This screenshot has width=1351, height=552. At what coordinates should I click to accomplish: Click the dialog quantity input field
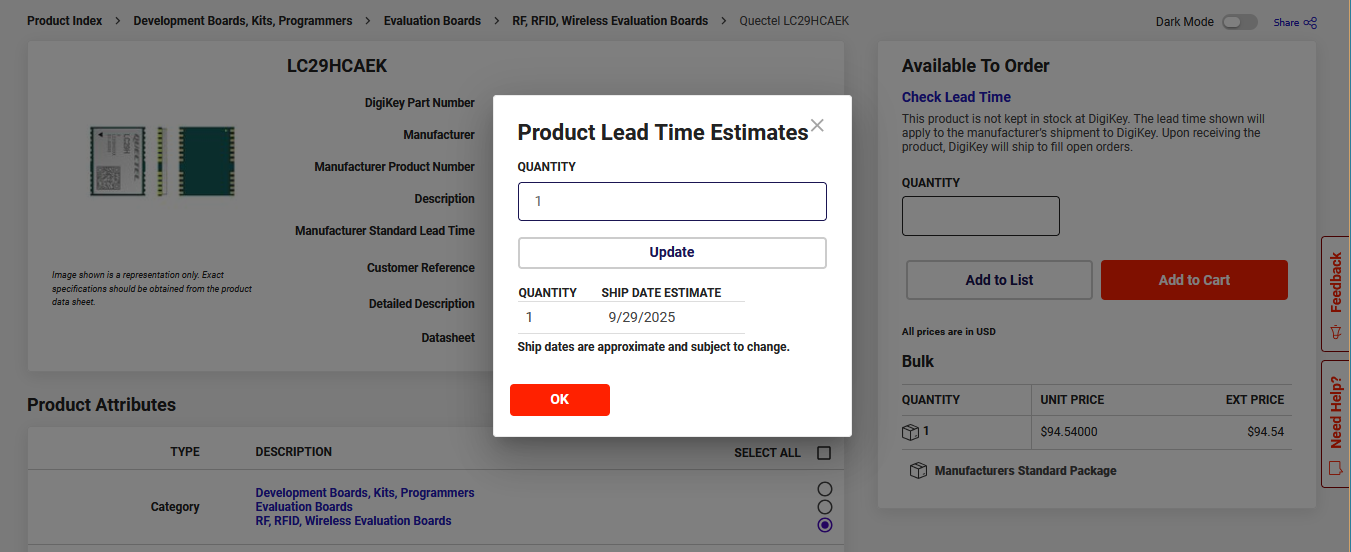click(672, 201)
